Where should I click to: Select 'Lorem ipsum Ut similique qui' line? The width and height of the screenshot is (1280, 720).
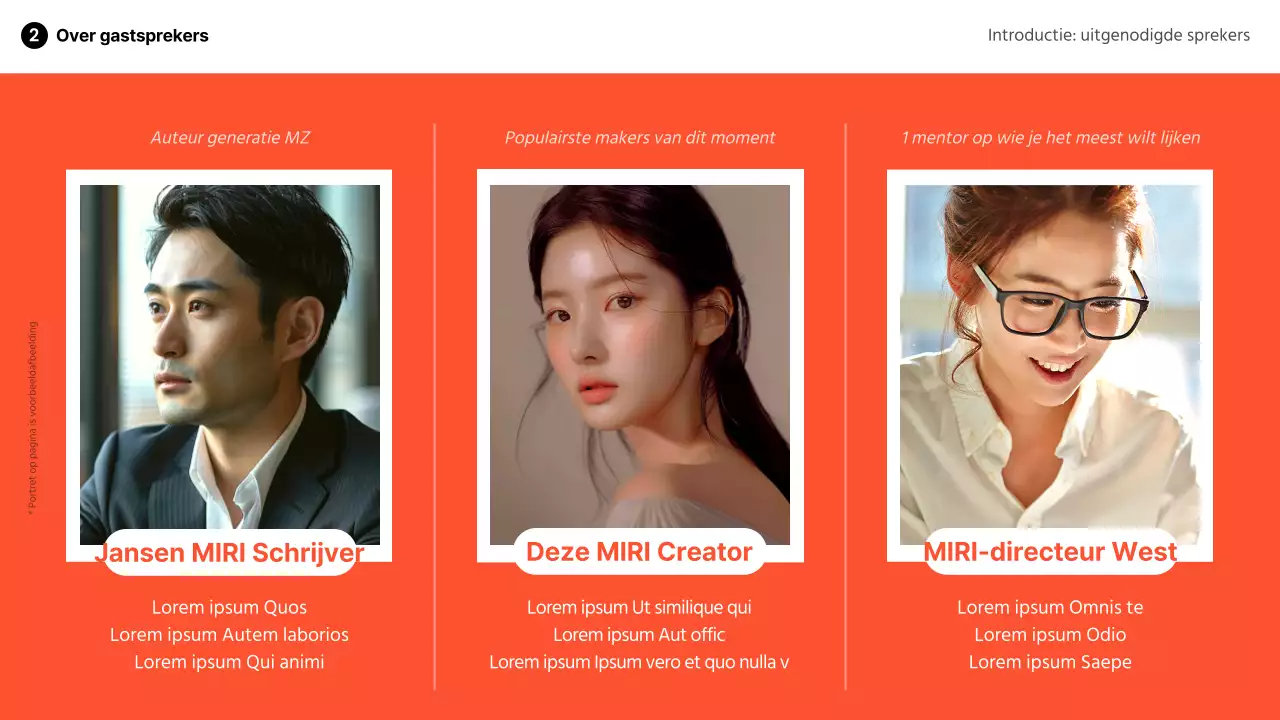[x=639, y=608]
